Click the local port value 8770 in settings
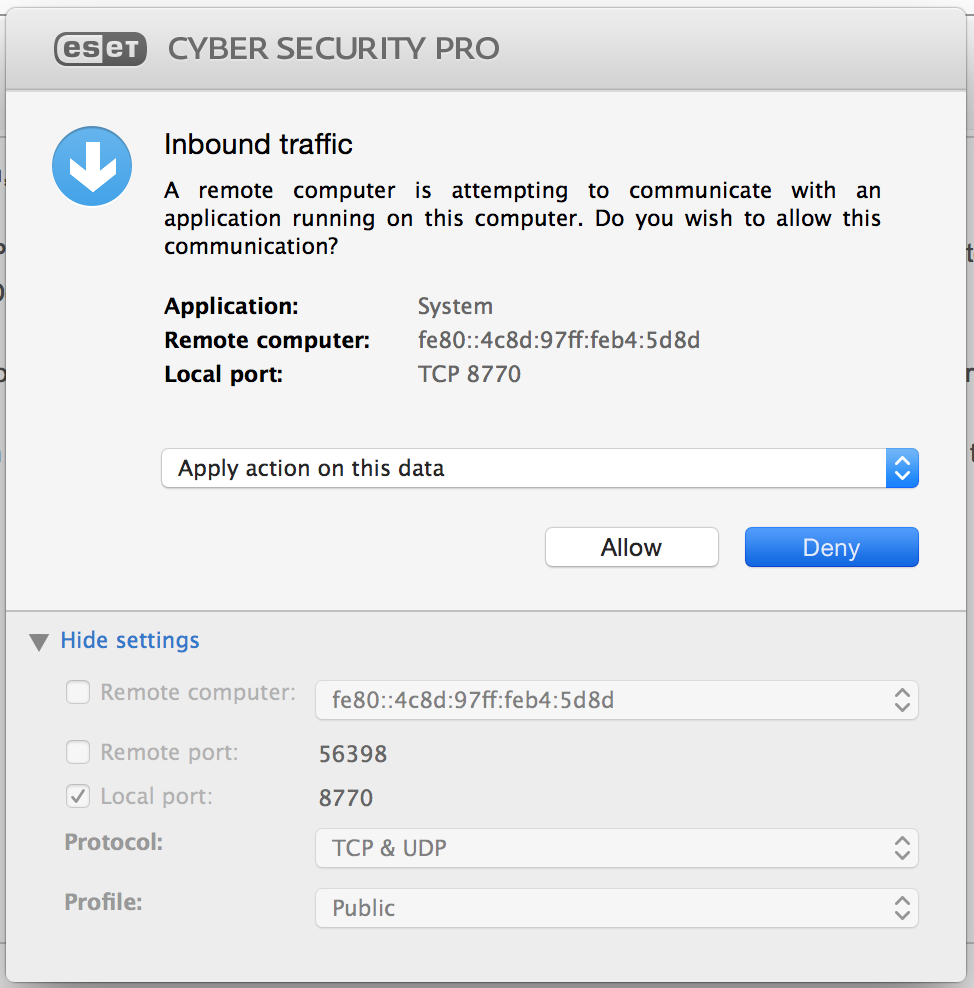 point(346,798)
